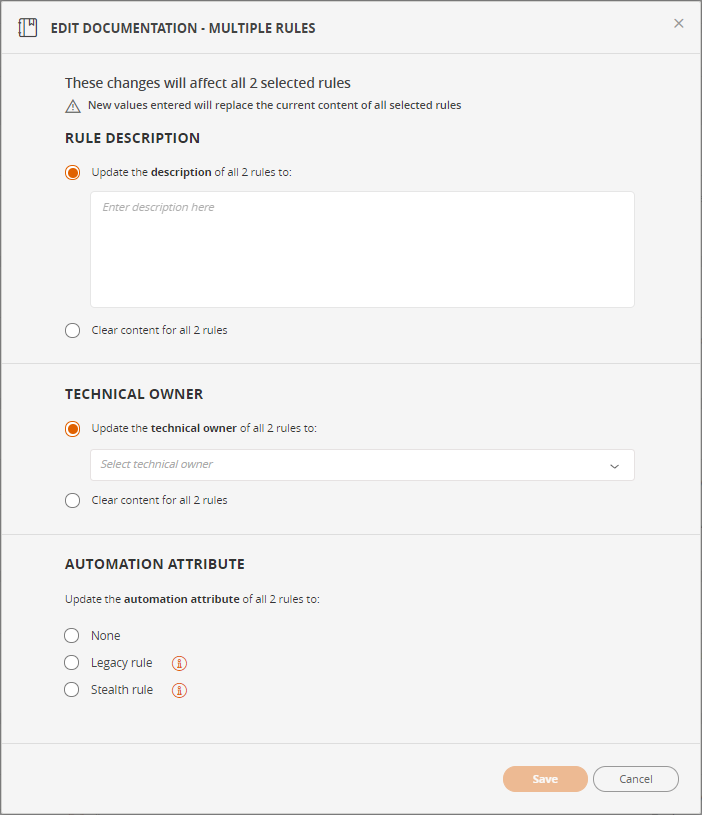702x815 pixels.
Task: Click info icon next to Legacy rule
Action: [x=180, y=663]
